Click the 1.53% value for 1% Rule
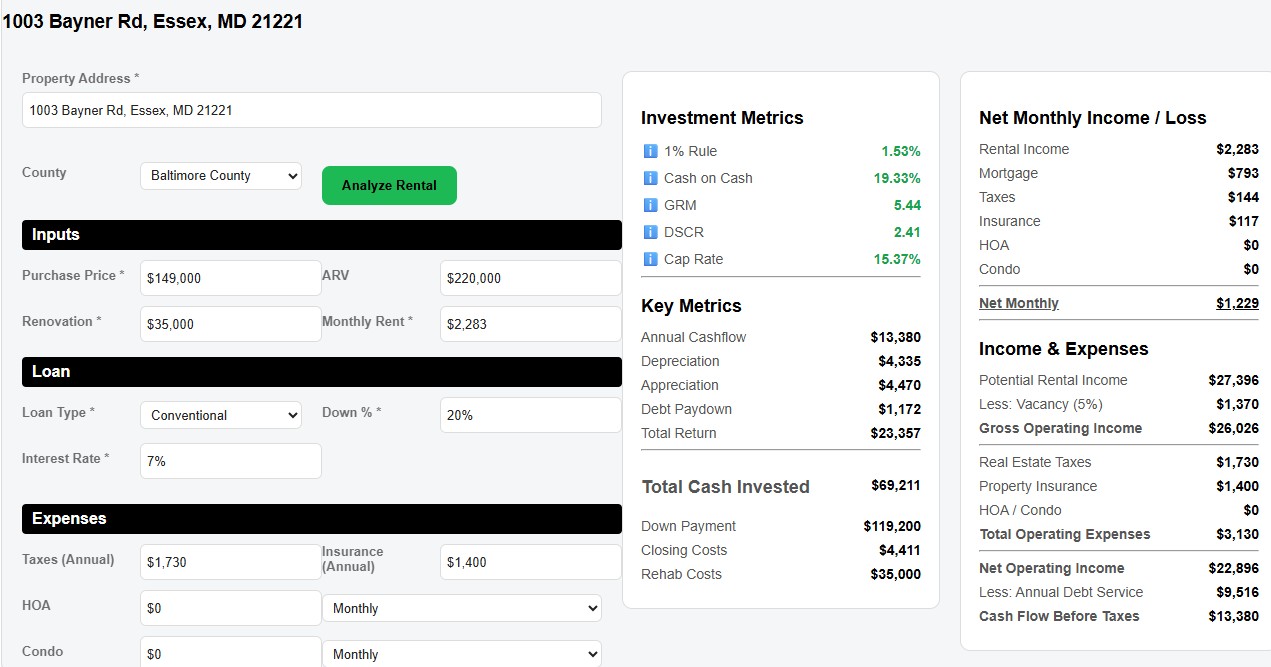This screenshot has width=1271, height=667. click(901, 151)
